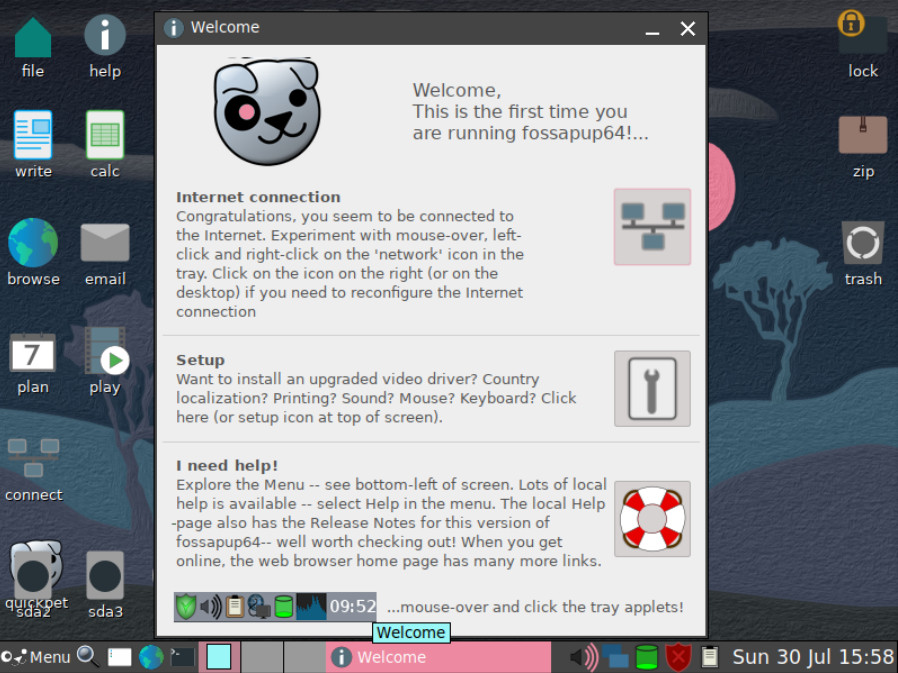The width and height of the screenshot is (898, 673).
Task: Click the Setup wrench button
Action: [652, 389]
